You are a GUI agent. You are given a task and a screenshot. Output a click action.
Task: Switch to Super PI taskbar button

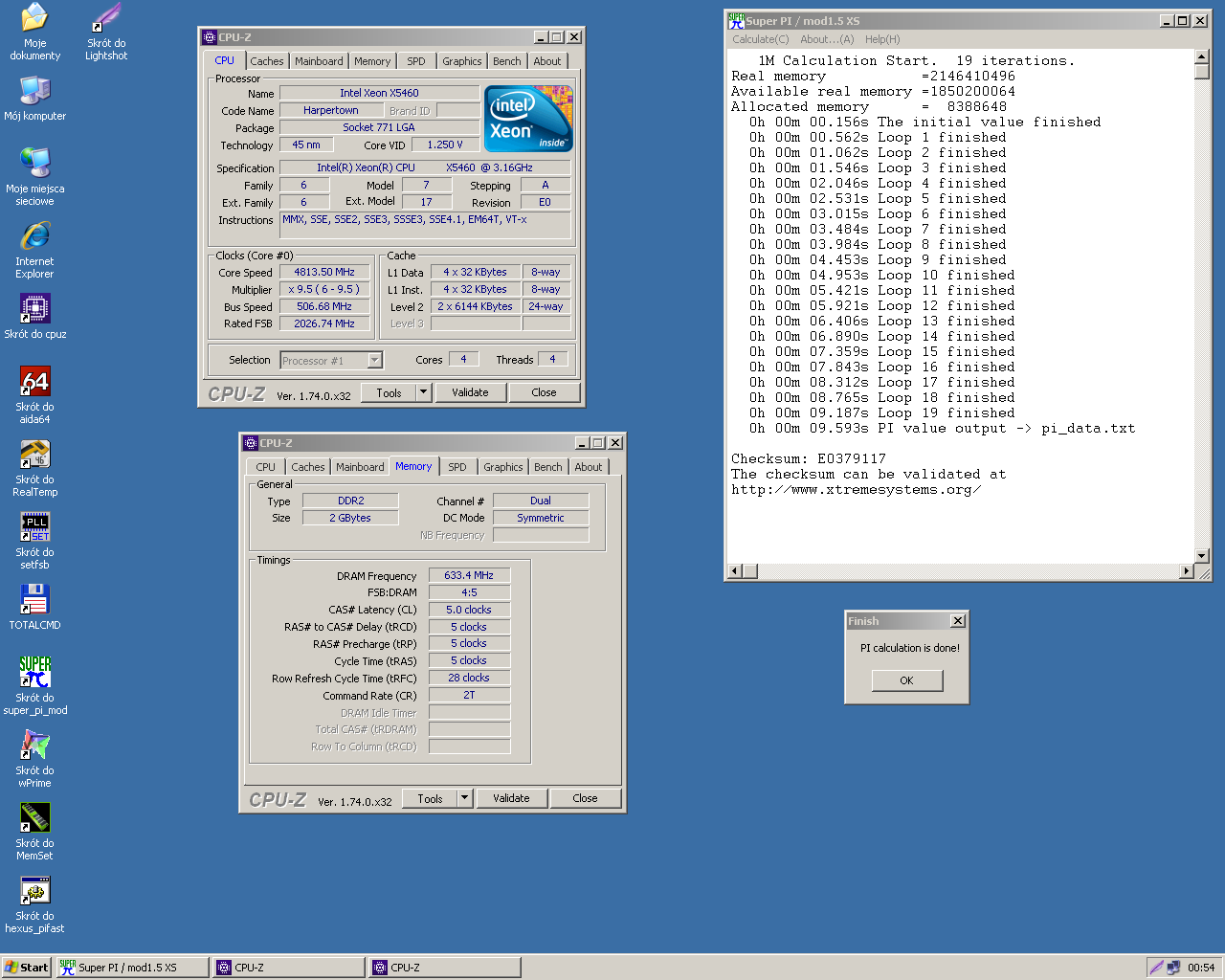pos(131,968)
